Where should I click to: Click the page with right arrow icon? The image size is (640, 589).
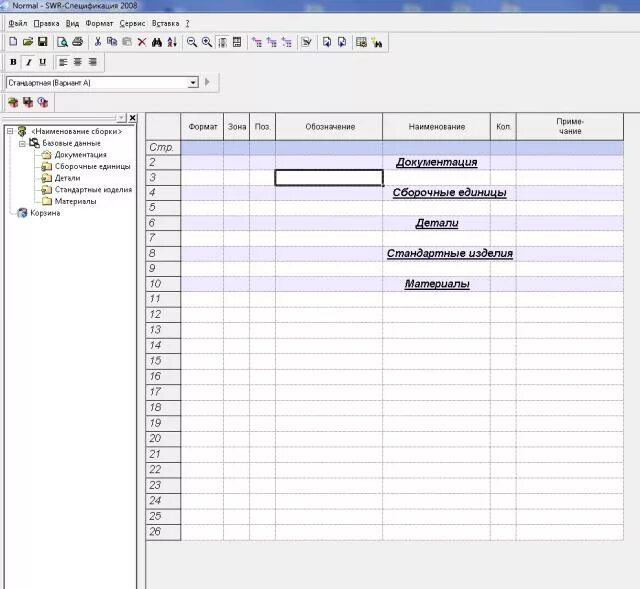[x=342, y=42]
